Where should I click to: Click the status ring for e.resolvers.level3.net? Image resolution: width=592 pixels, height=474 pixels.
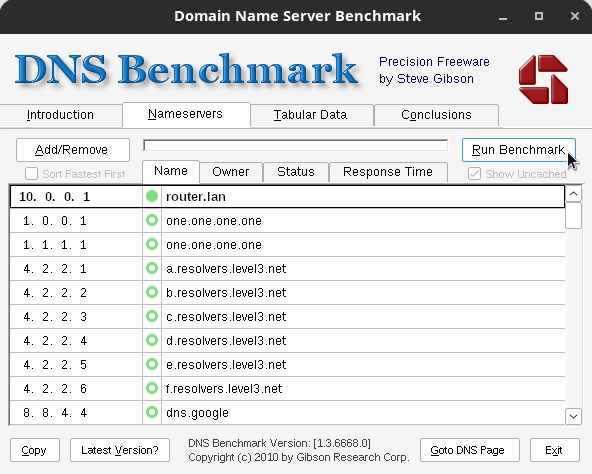point(152,364)
